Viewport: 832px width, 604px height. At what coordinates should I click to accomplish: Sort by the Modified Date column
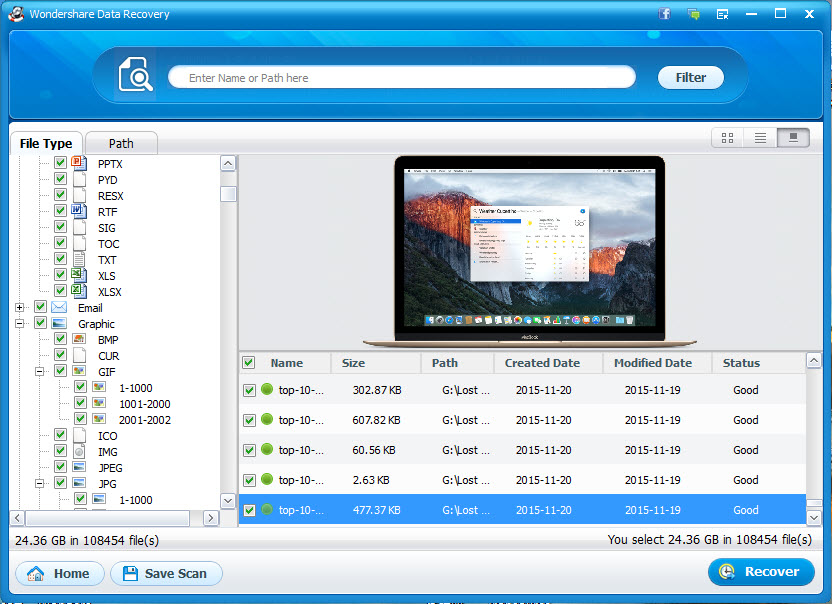click(653, 363)
